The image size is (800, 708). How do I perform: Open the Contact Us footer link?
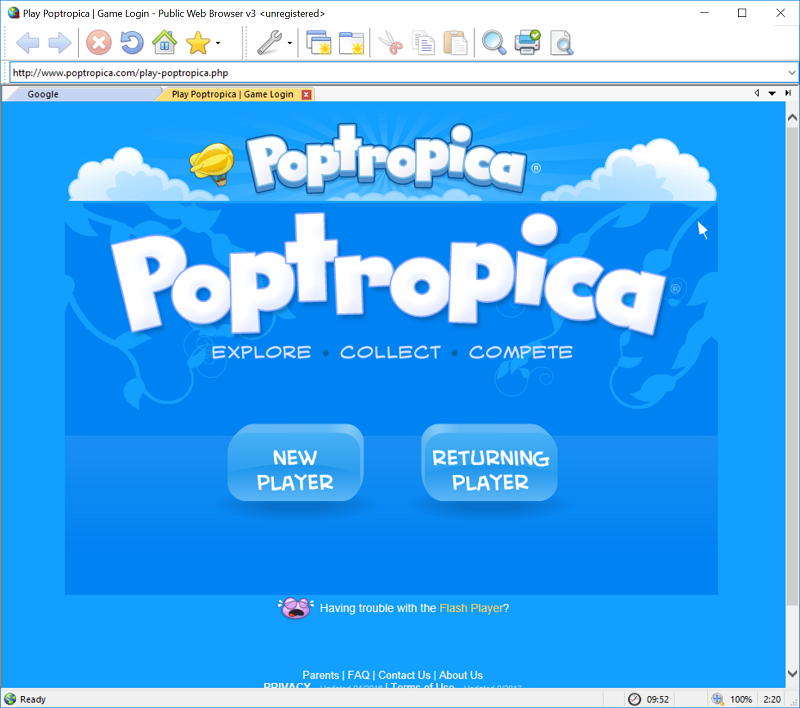(x=404, y=675)
